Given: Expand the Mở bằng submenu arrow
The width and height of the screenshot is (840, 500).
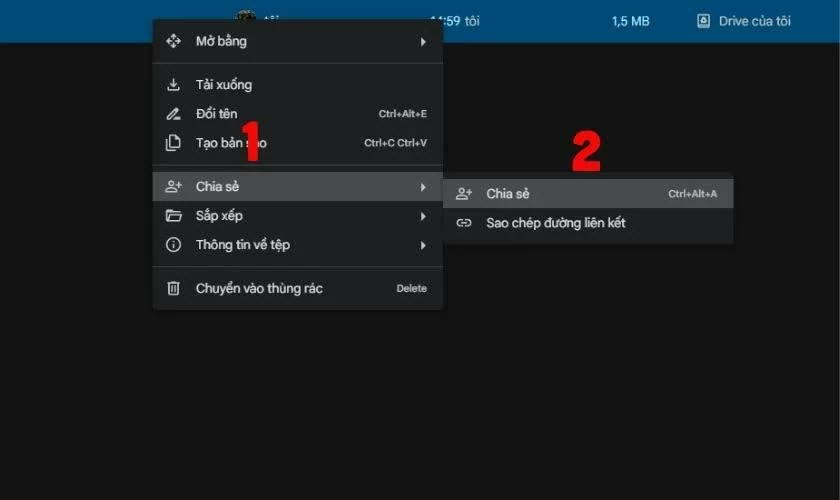Looking at the screenshot, I should [x=423, y=42].
